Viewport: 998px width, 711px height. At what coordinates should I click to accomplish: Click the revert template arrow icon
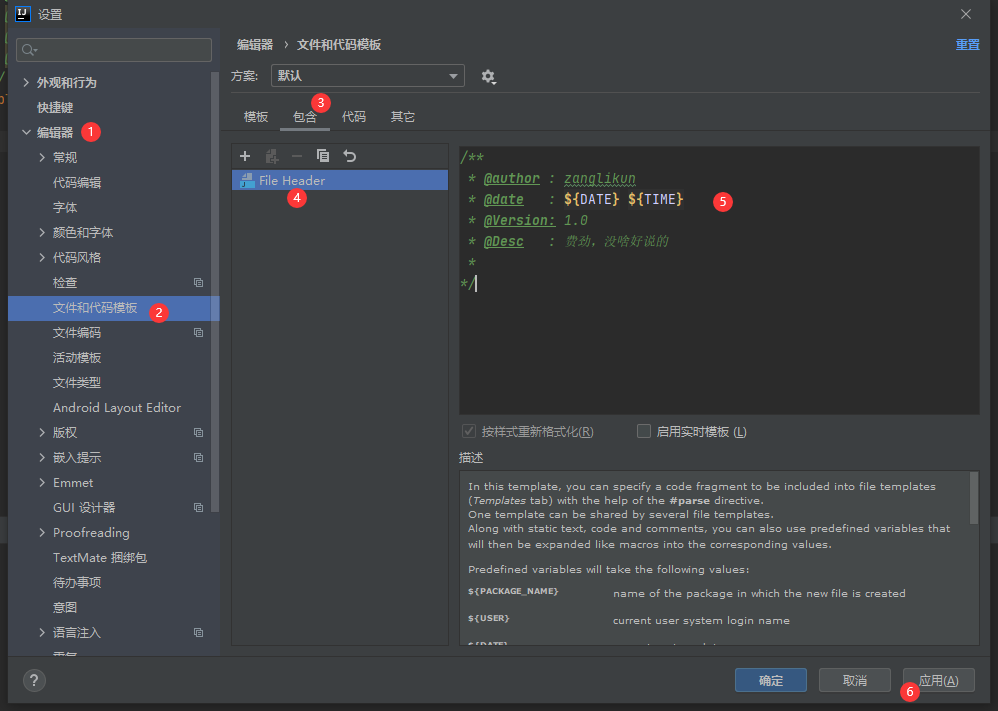(x=350, y=156)
